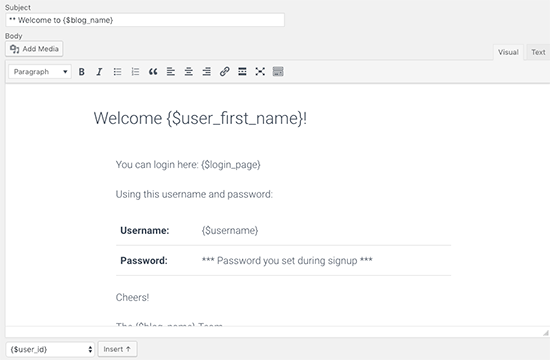Toggle bold formatting in the editor toolbar

[81, 72]
